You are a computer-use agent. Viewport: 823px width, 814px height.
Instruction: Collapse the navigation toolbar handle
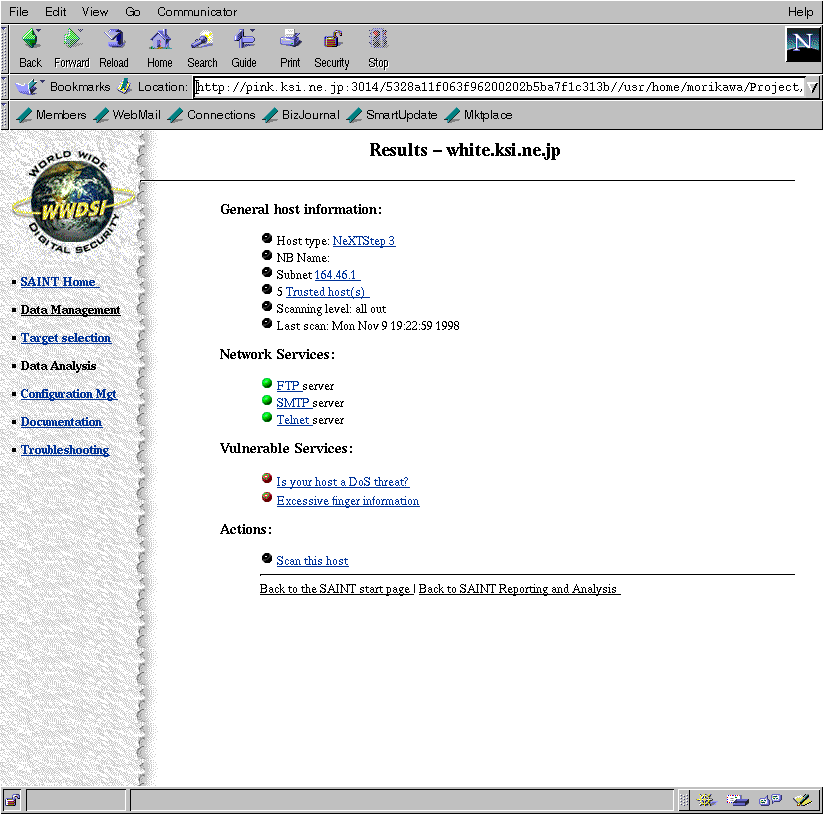5,48
